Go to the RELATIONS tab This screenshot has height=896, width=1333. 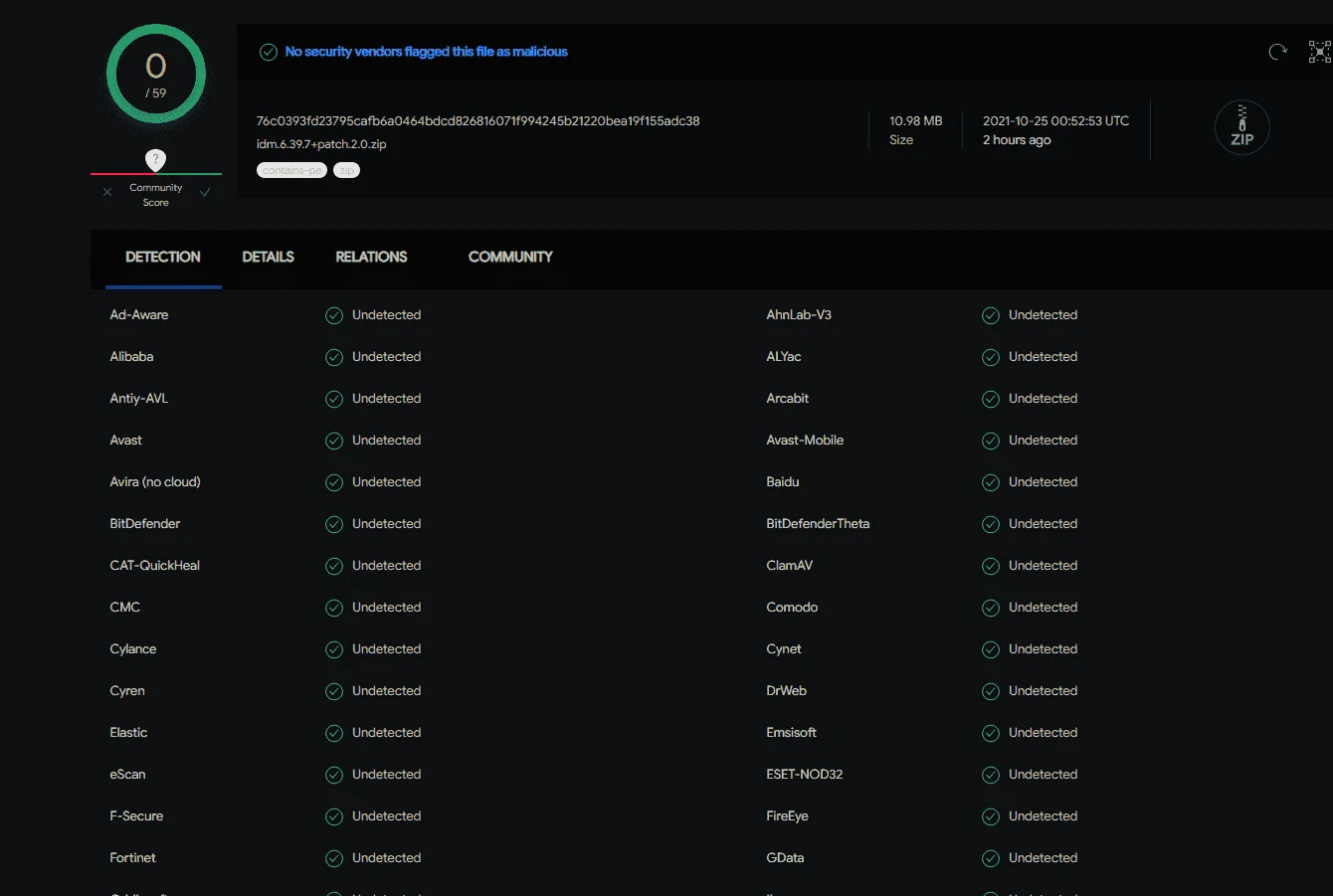[371, 257]
